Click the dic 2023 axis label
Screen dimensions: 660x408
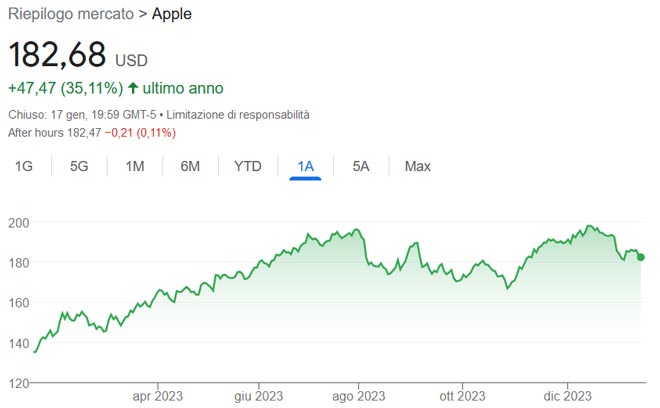click(567, 394)
